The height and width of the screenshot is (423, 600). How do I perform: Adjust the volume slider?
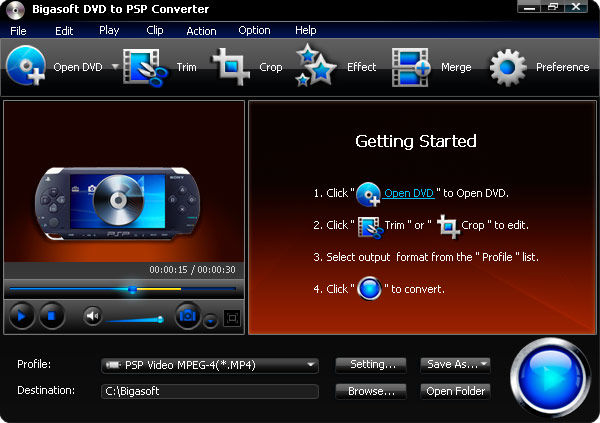coord(134,319)
